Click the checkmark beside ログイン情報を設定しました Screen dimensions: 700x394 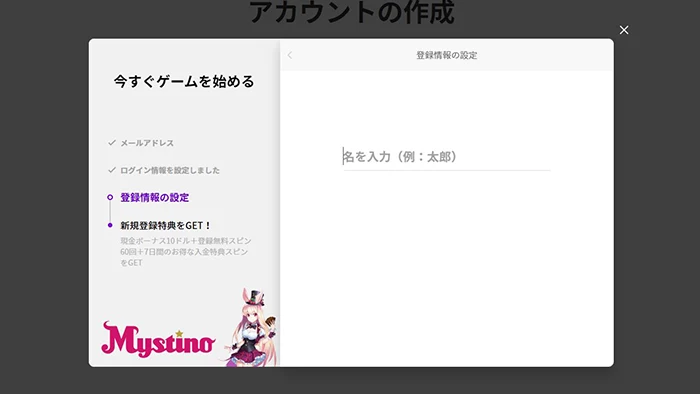tap(112, 170)
